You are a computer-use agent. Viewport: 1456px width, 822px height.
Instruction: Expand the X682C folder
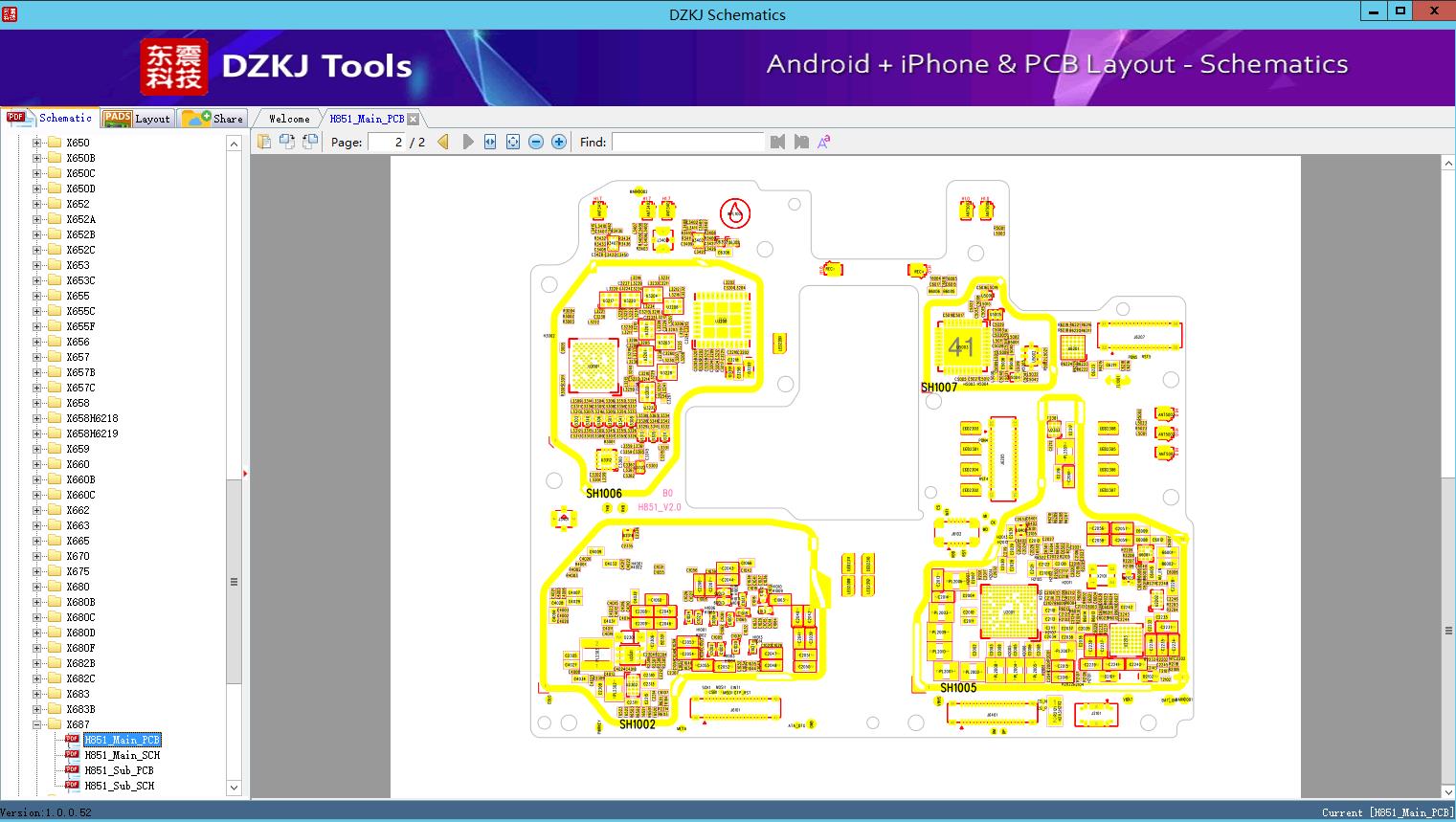(x=36, y=678)
